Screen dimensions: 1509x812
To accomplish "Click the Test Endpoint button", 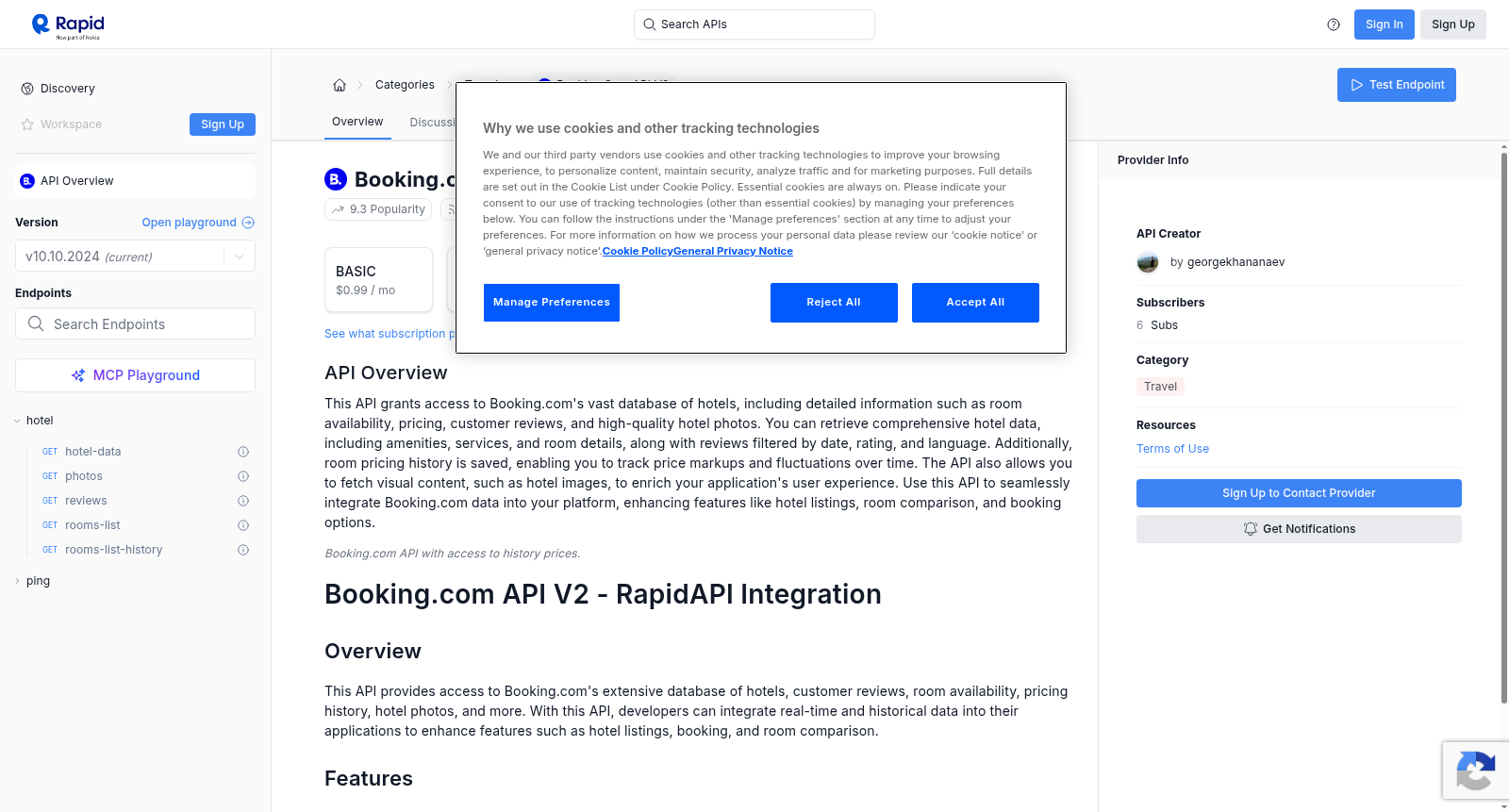I will [1397, 85].
